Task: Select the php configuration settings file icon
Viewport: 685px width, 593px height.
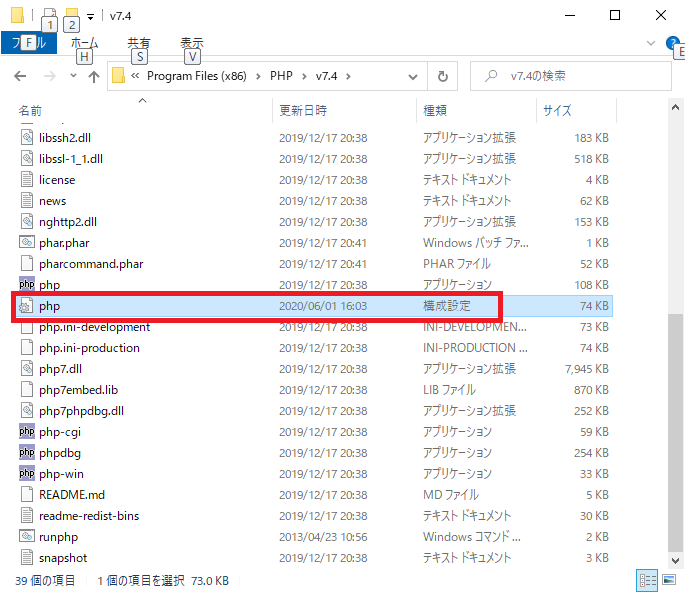Action: (x=27, y=305)
